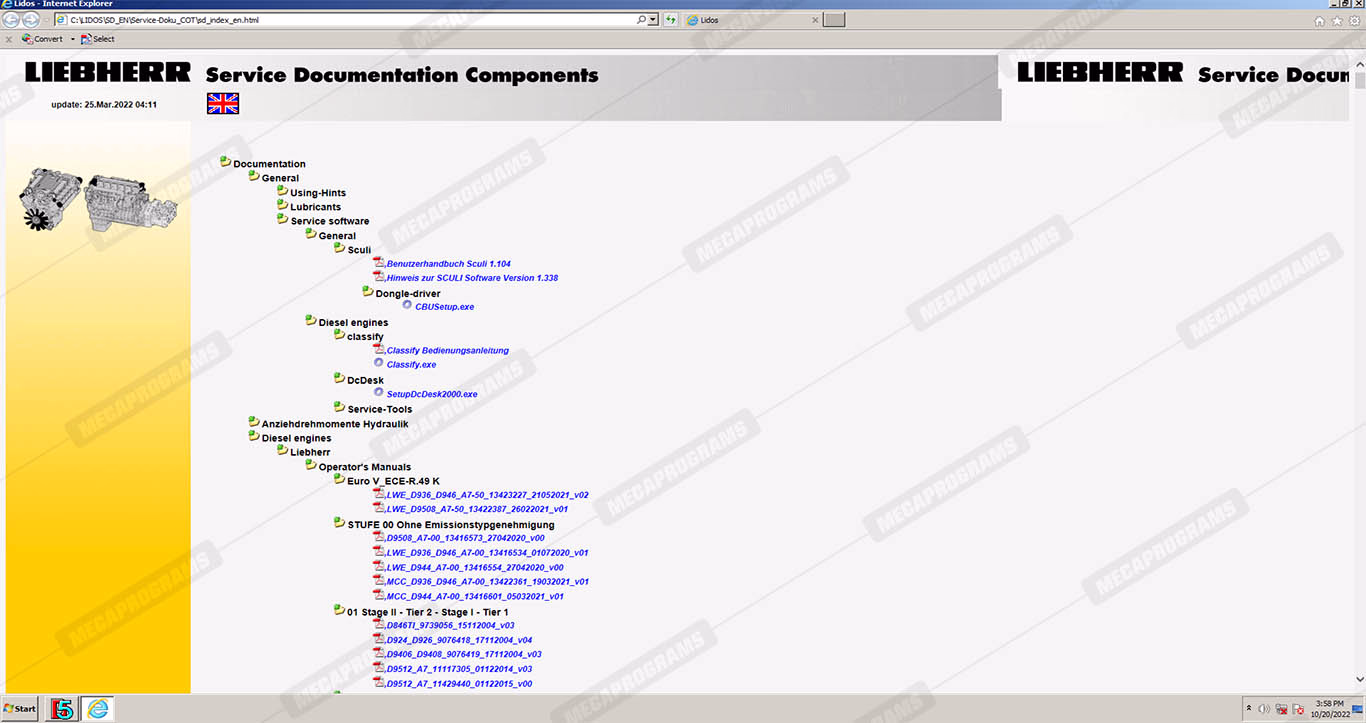Click the red 5 taskbar application icon
The image size is (1366, 723).
coord(61,709)
